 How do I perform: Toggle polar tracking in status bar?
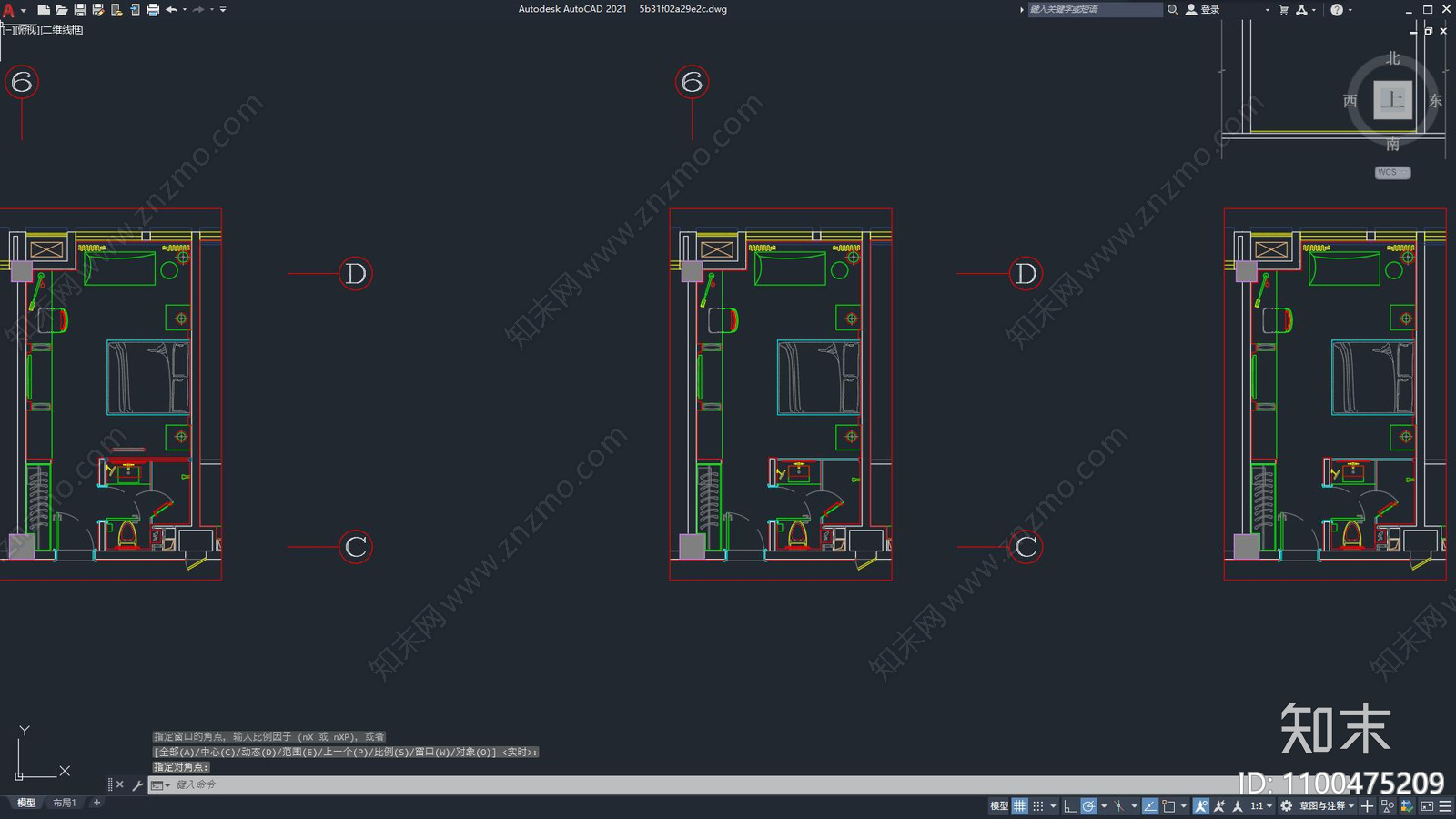[x=1088, y=806]
